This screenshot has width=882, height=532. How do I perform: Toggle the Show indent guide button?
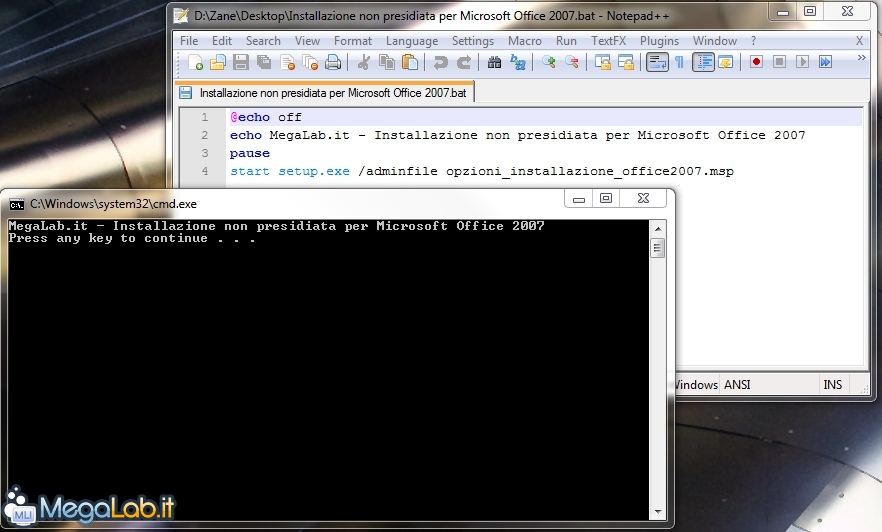[703, 62]
